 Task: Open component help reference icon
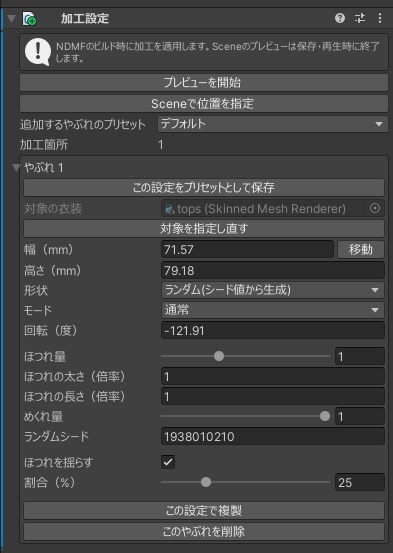pyautogui.click(x=340, y=18)
